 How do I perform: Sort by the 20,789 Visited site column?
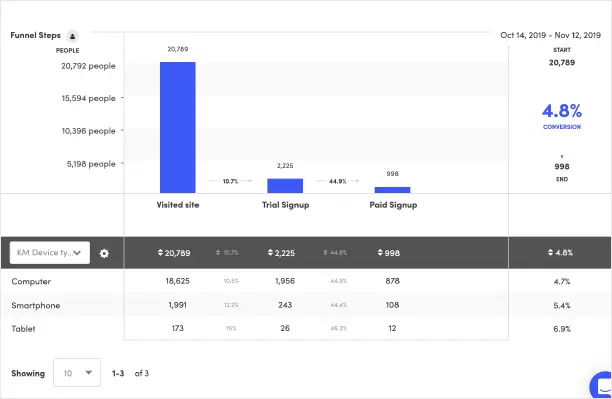(x=174, y=253)
